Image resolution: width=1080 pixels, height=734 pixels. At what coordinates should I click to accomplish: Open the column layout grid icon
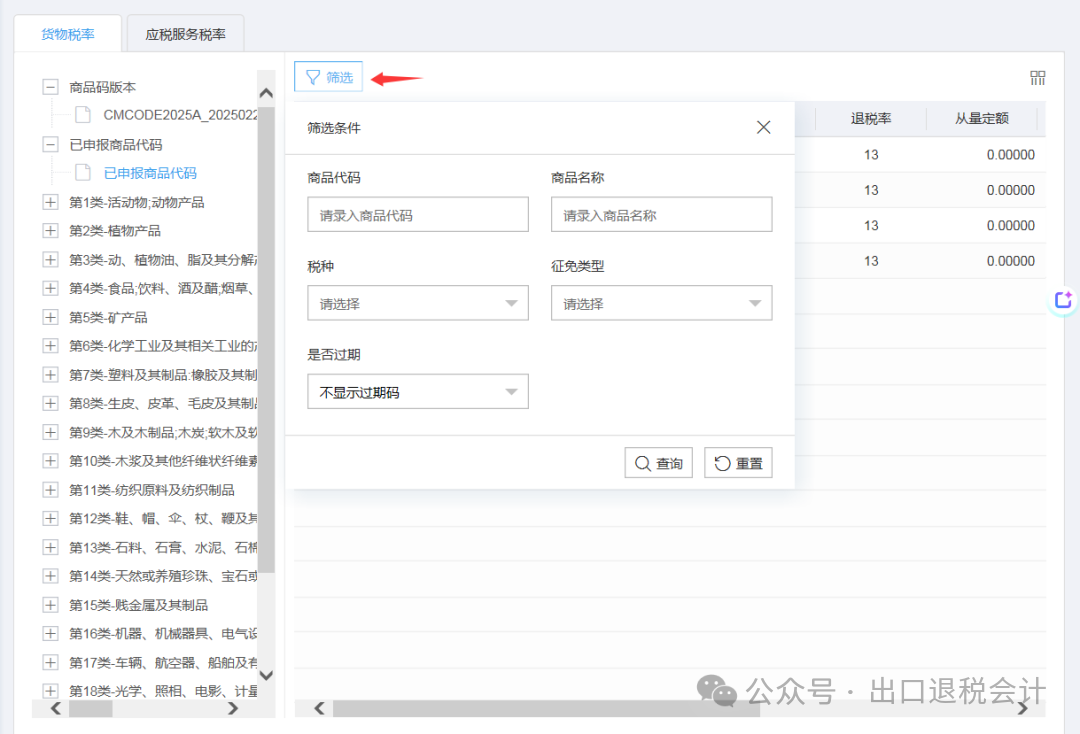pos(1037,78)
